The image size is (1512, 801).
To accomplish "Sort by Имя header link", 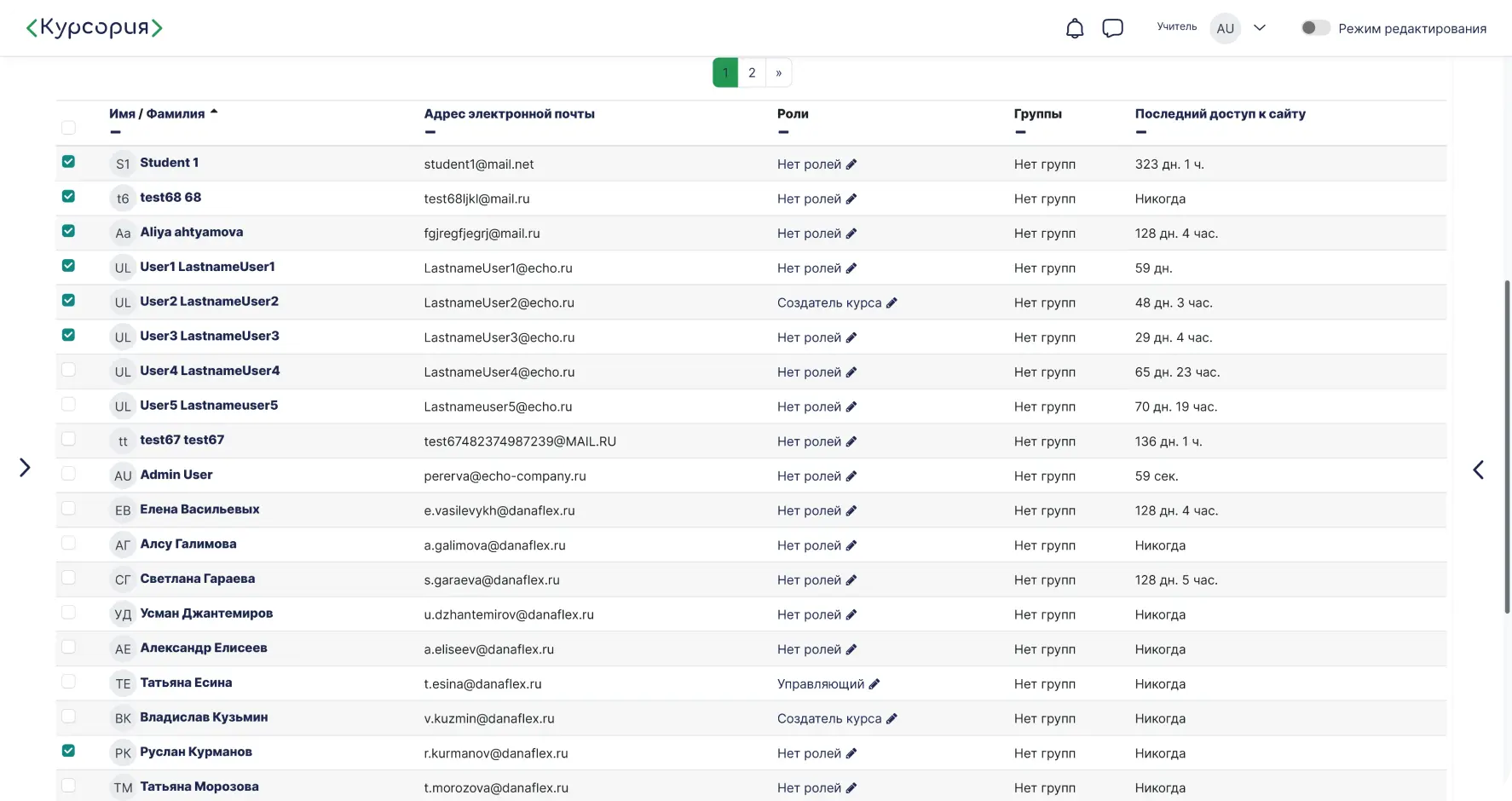I will pyautogui.click(x=122, y=113).
